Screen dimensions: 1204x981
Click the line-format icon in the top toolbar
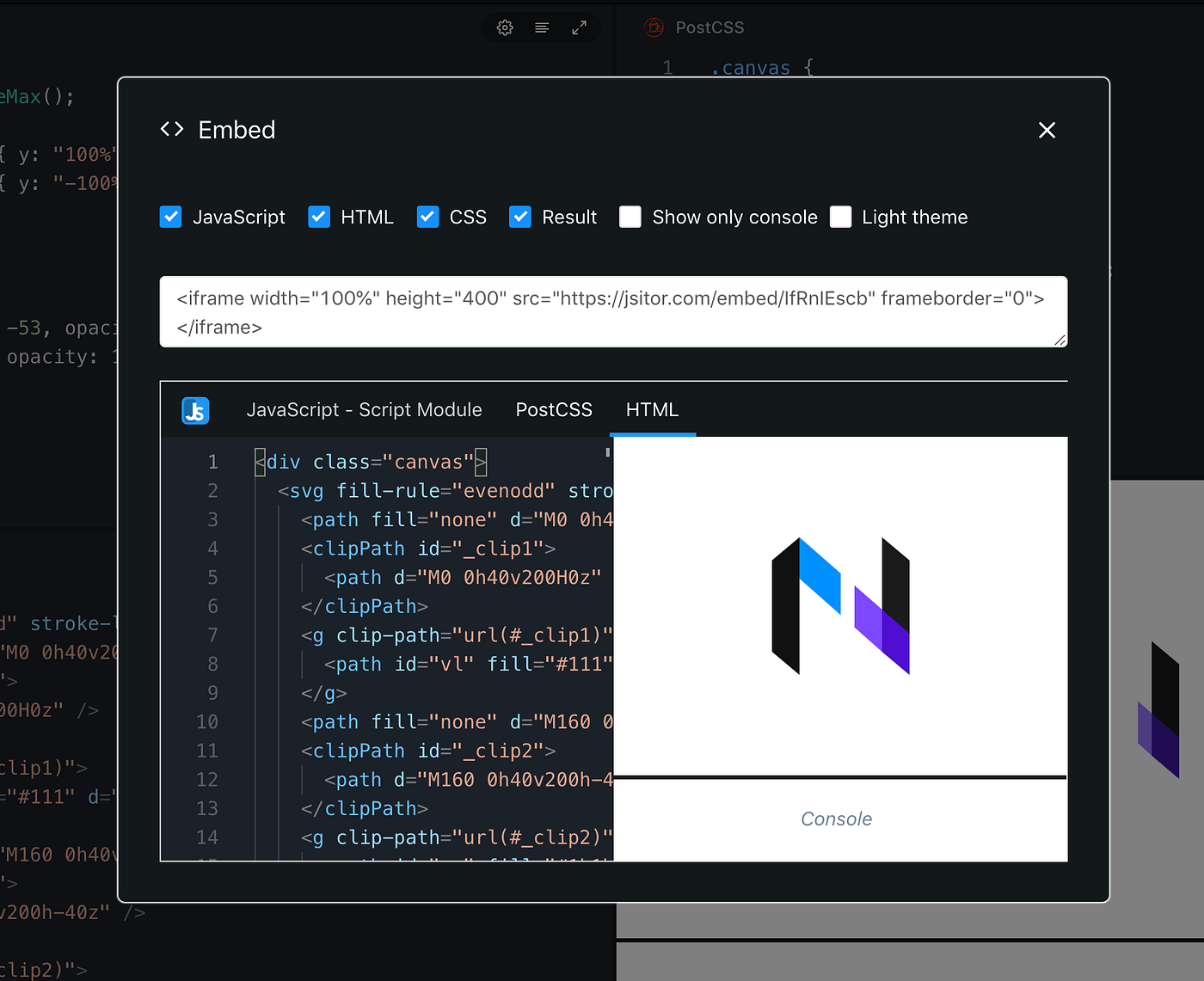click(542, 27)
